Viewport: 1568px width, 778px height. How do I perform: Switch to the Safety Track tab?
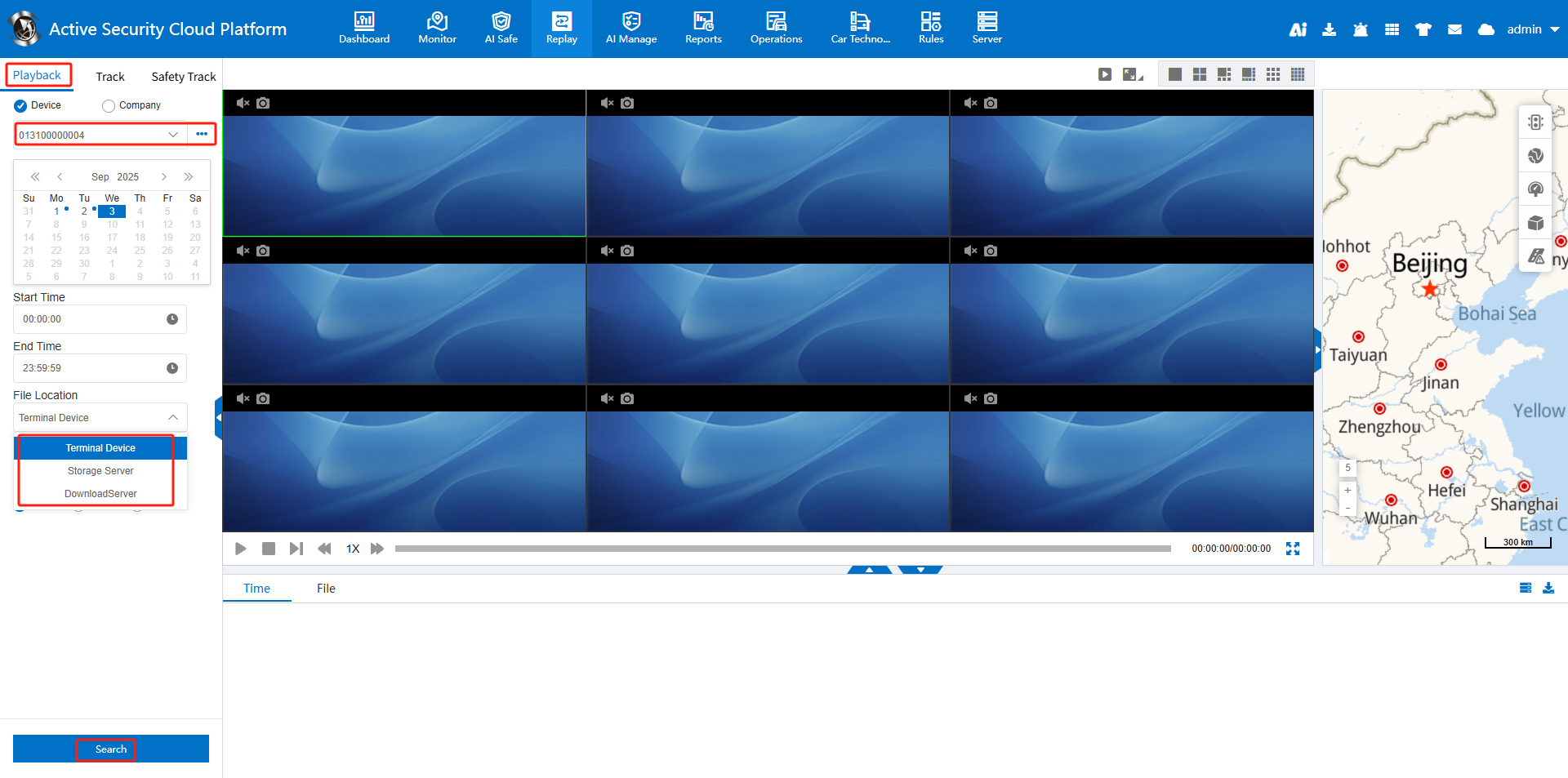pos(183,77)
